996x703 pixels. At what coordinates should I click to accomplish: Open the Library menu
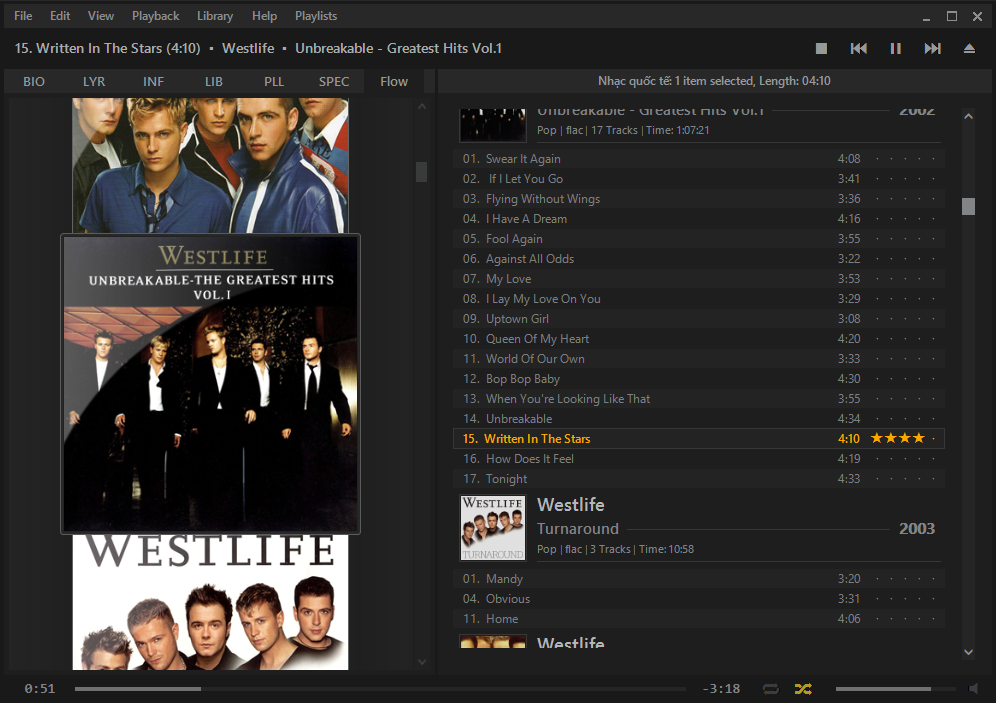pos(215,16)
